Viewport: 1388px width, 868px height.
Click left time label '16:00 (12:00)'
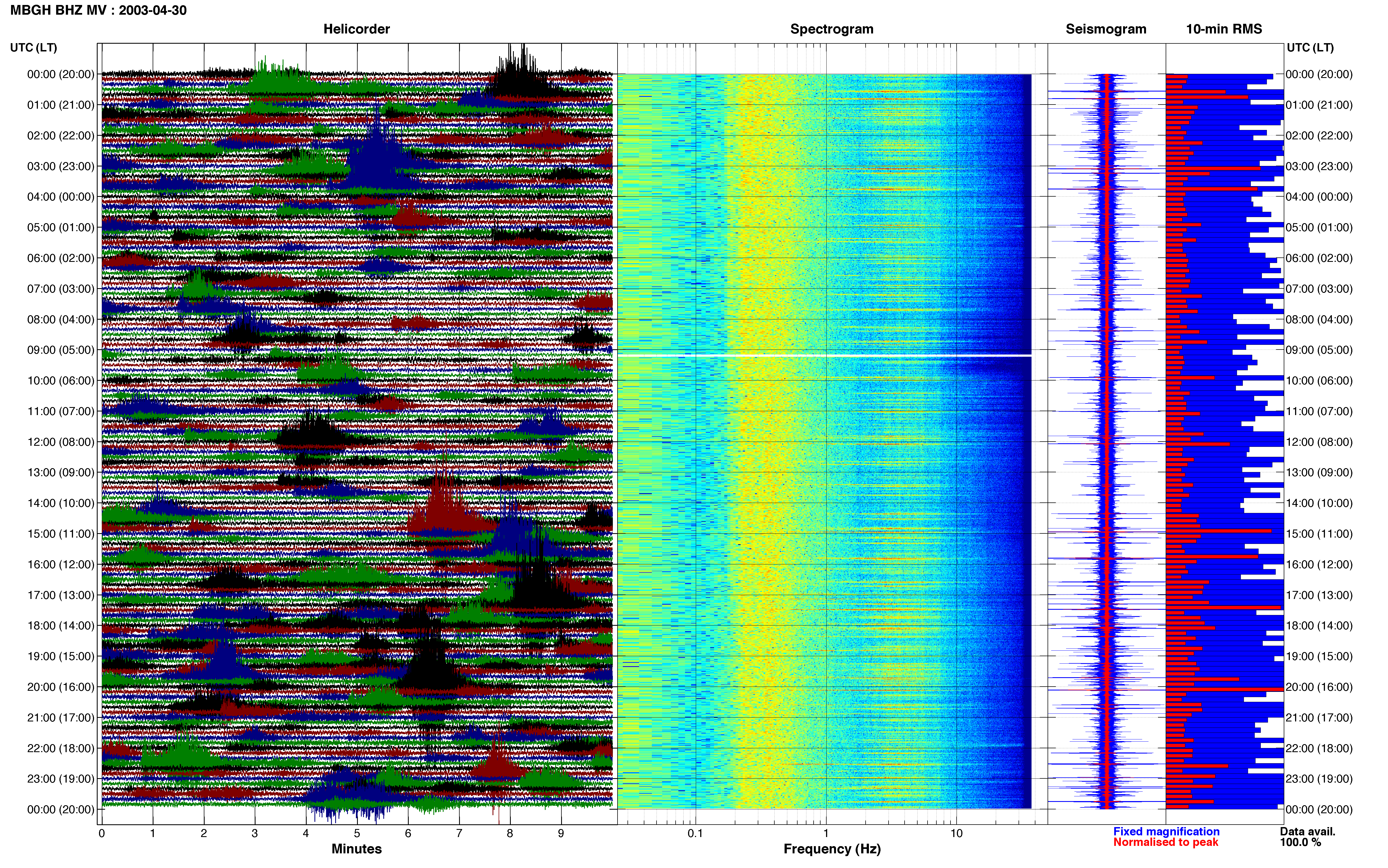coord(61,564)
